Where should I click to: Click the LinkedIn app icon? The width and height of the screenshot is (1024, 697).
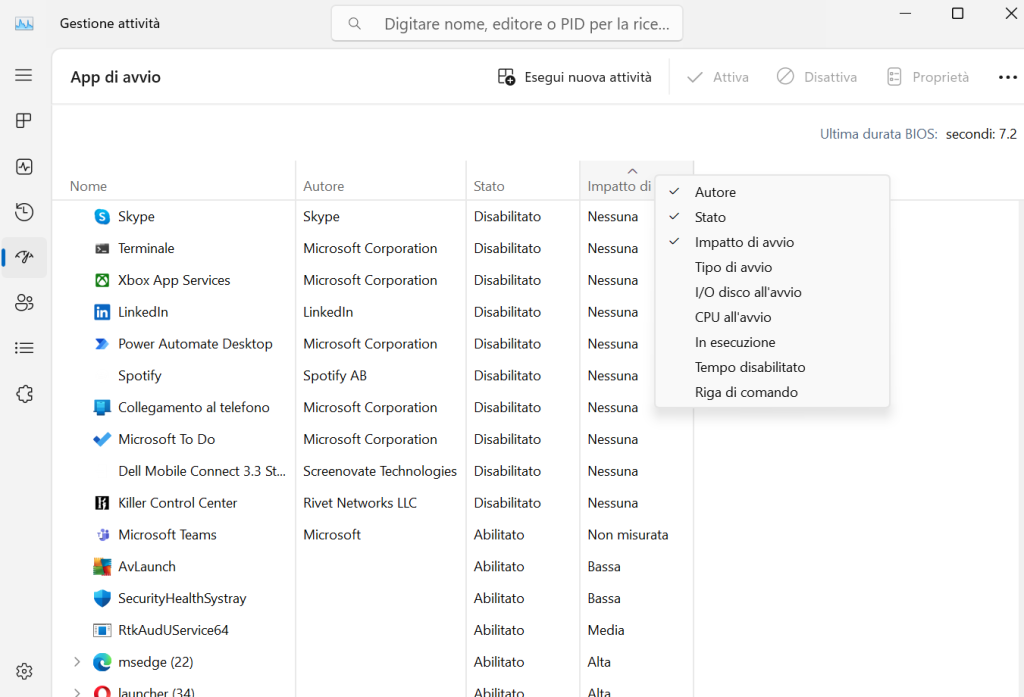pyautogui.click(x=102, y=312)
